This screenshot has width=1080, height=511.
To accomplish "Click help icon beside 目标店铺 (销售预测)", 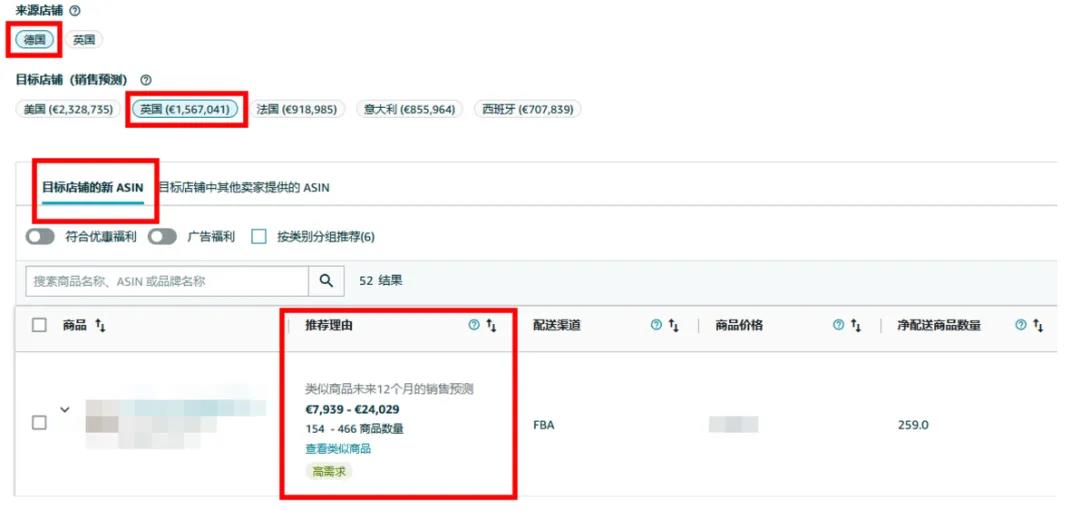I will tap(146, 80).
